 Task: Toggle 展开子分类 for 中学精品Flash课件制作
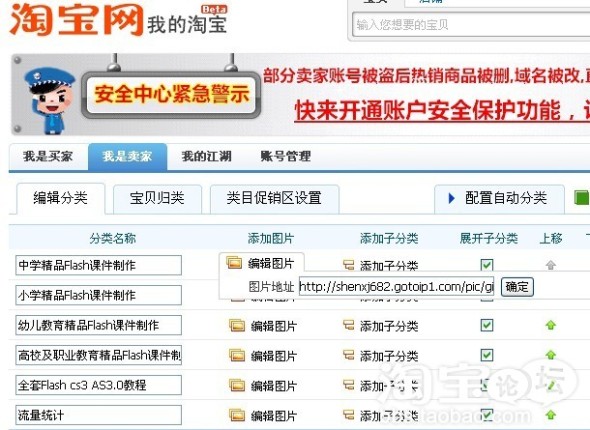487,265
